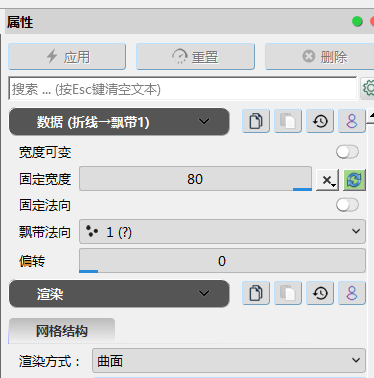Click the copy icon beside the 渲染 section
Viewport: 374px width, 378px height.
(x=256, y=293)
